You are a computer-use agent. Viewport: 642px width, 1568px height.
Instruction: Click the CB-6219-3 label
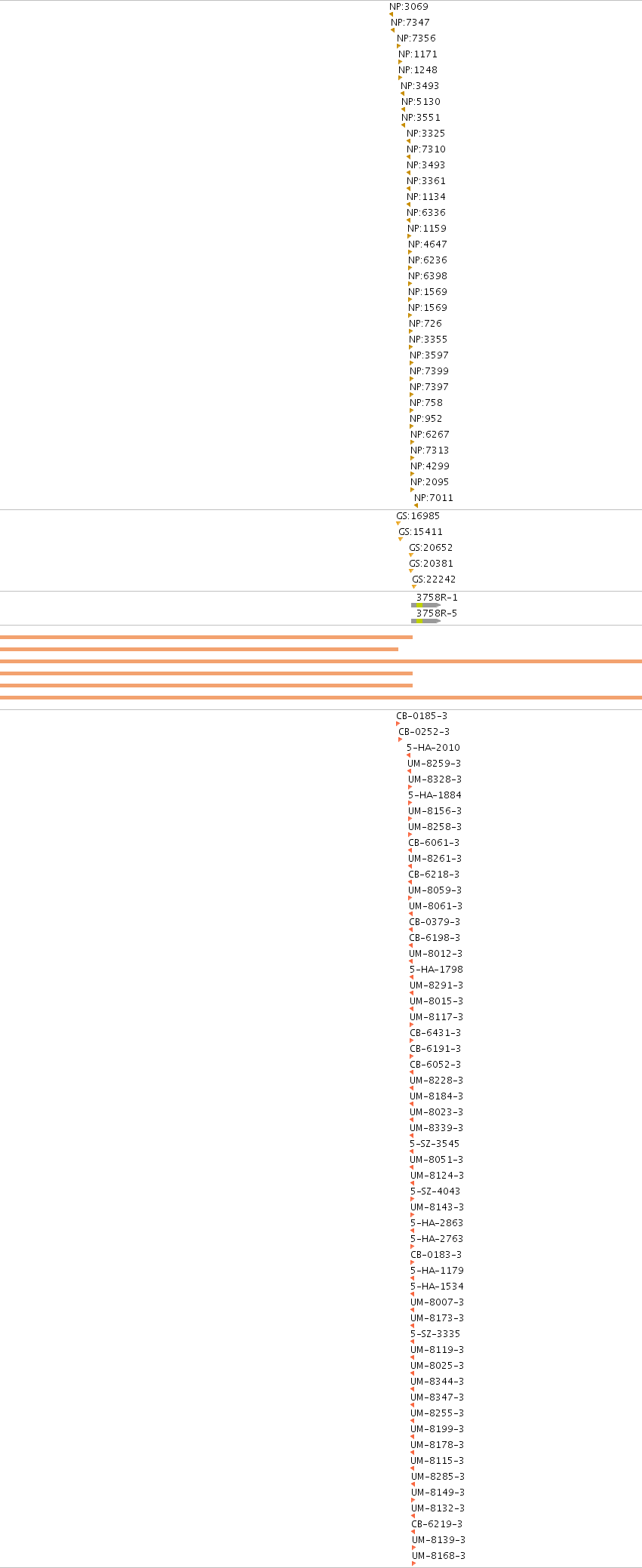tap(438, 1524)
